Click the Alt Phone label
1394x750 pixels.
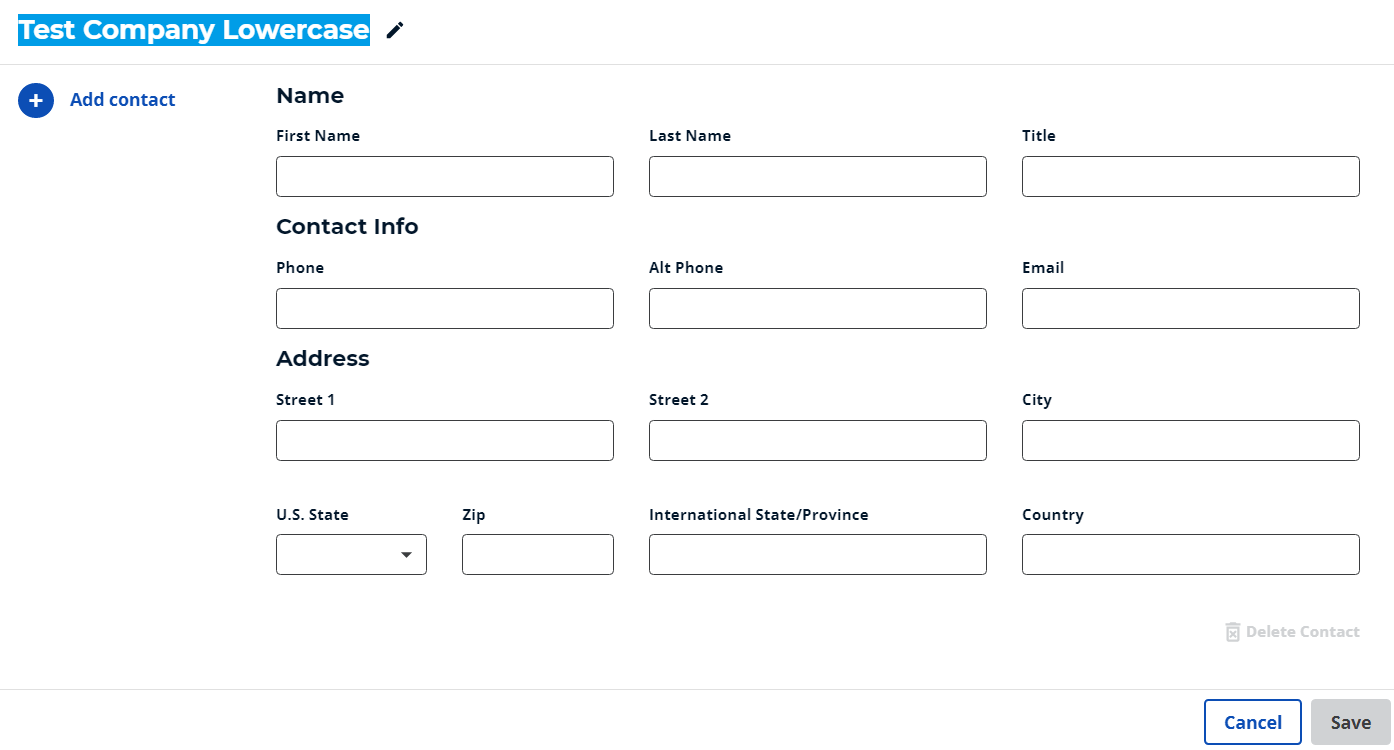pos(686,268)
